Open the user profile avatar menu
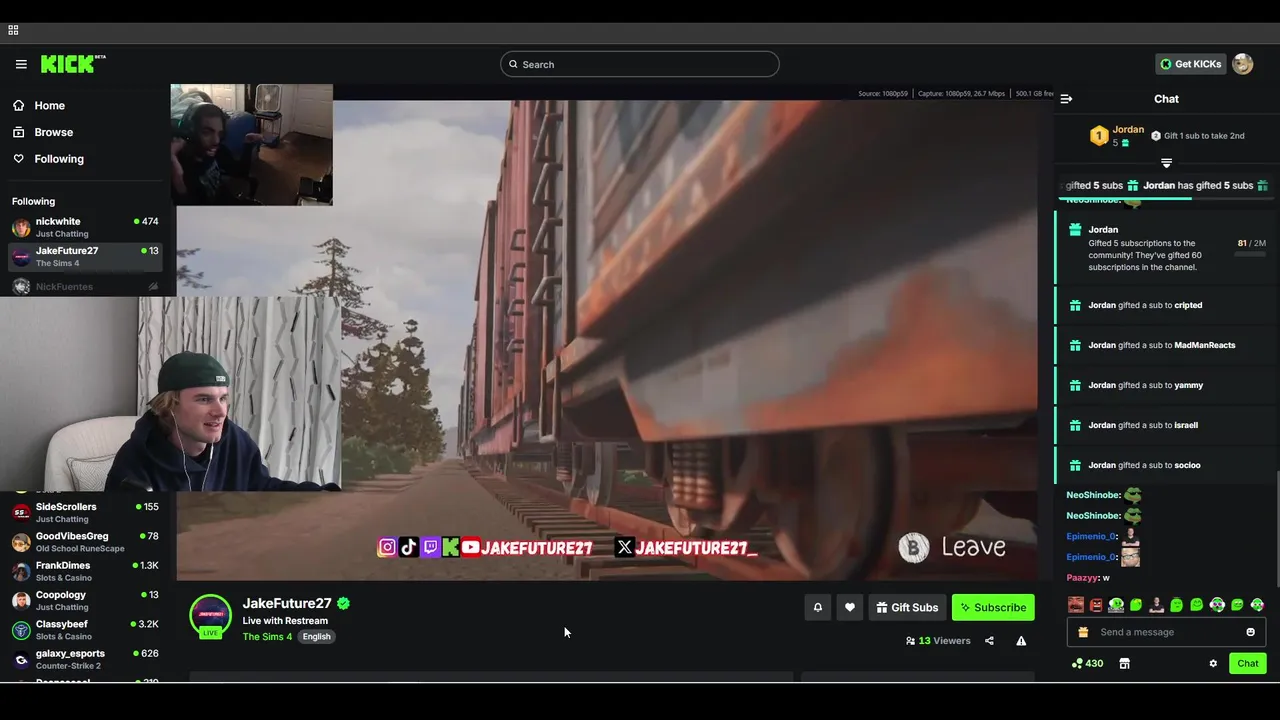This screenshot has width=1280, height=720. click(x=1243, y=64)
